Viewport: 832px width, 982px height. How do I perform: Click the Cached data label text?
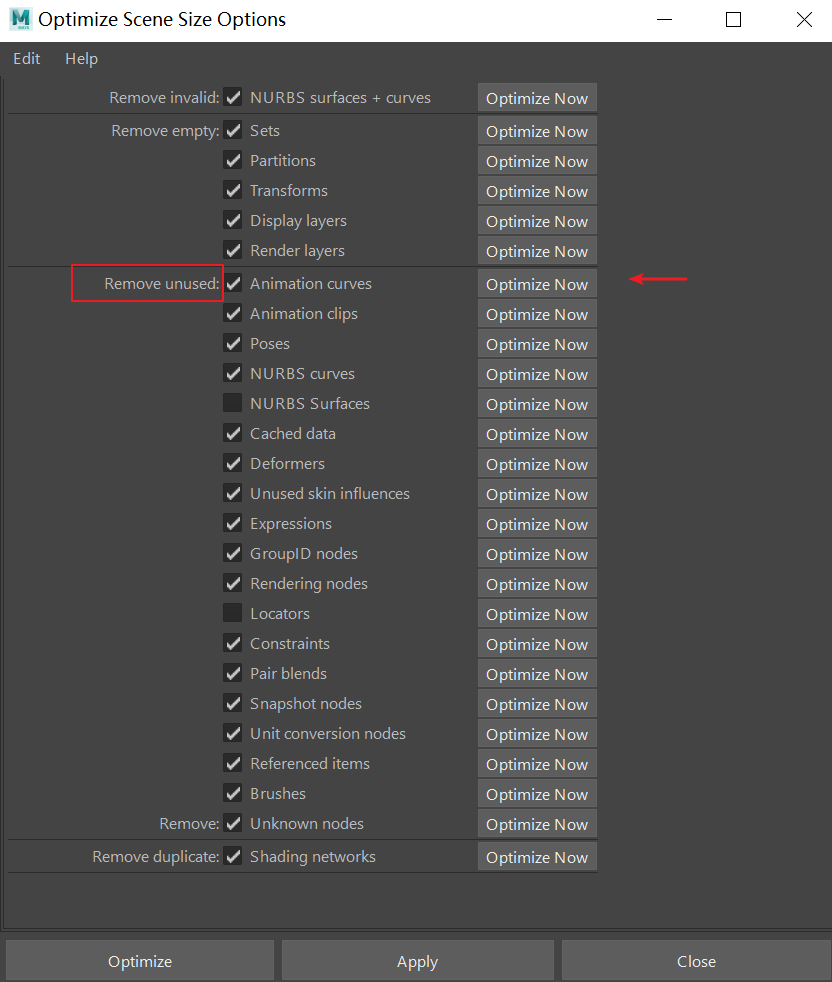coord(293,433)
